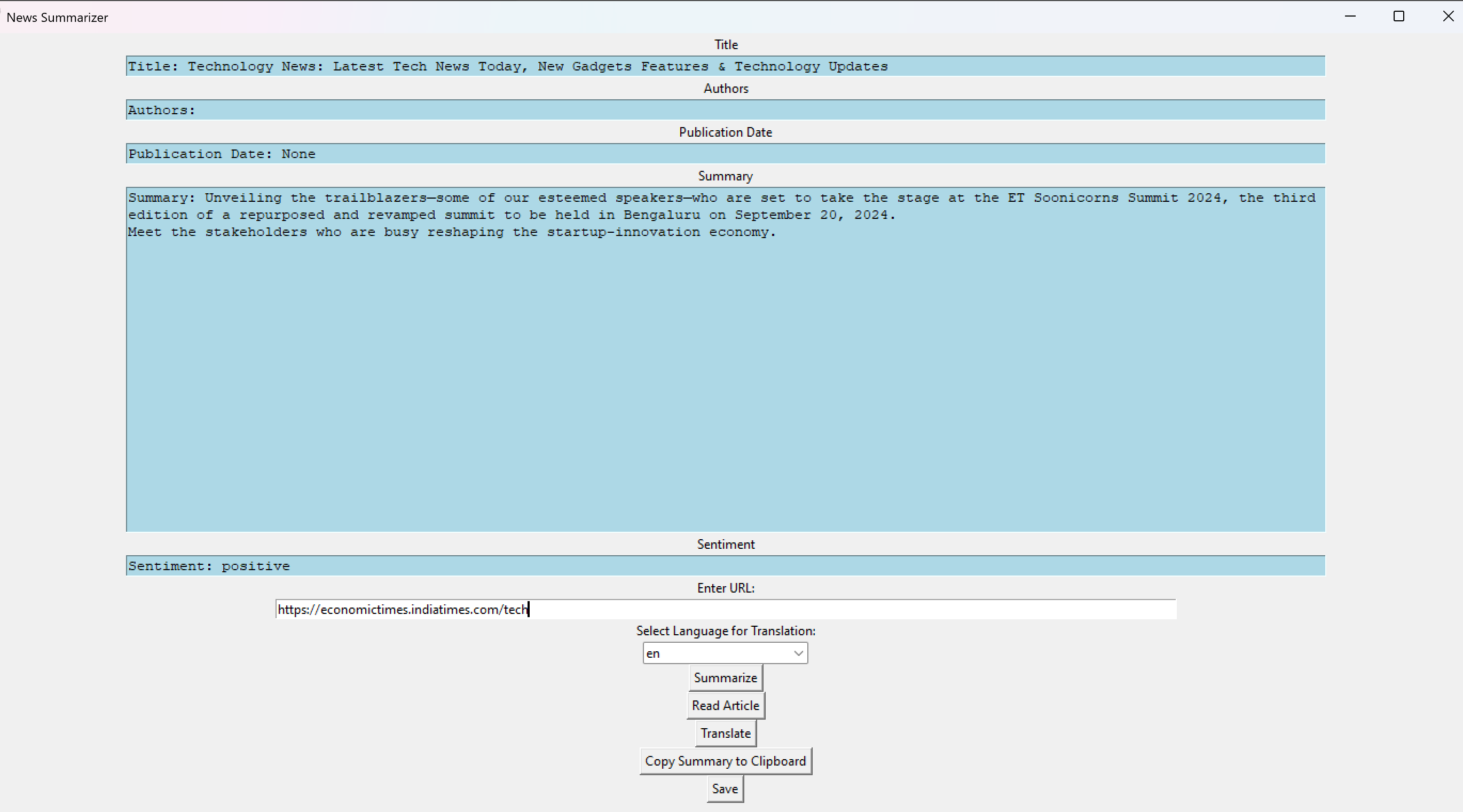Close the News Summarizer window
The width and height of the screenshot is (1463, 812).
click(x=1448, y=17)
